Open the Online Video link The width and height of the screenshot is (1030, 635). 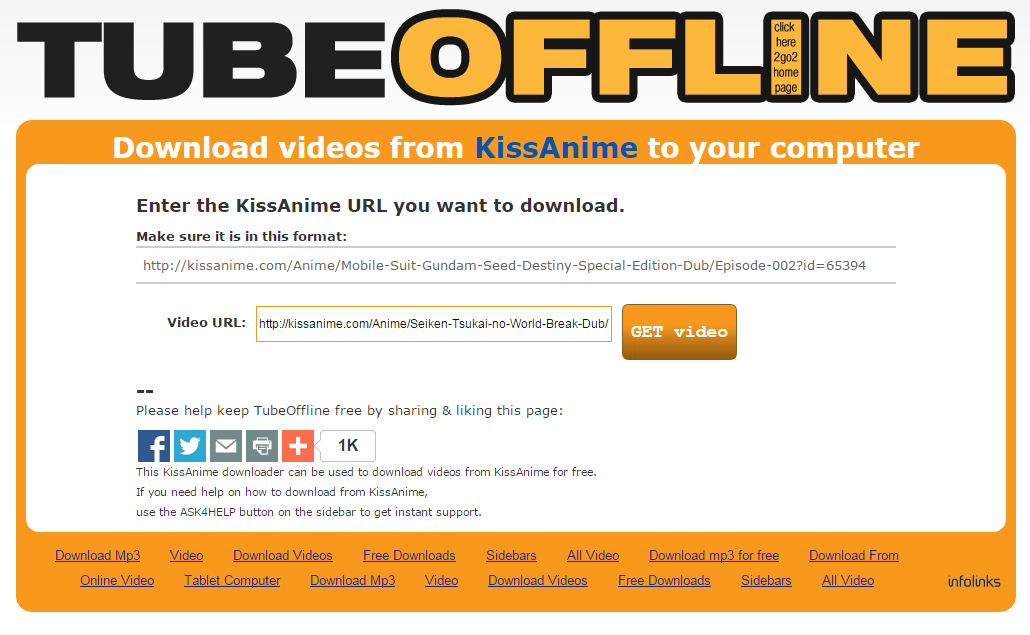coord(117,580)
